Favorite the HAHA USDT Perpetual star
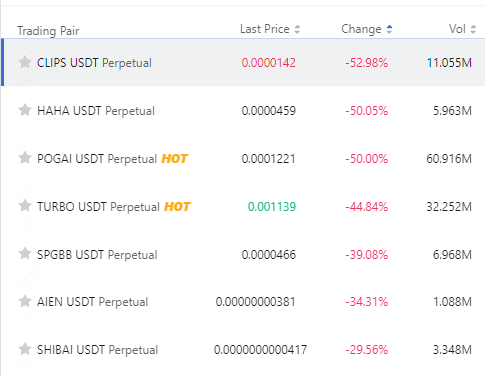The image size is (485, 376). click(25, 110)
